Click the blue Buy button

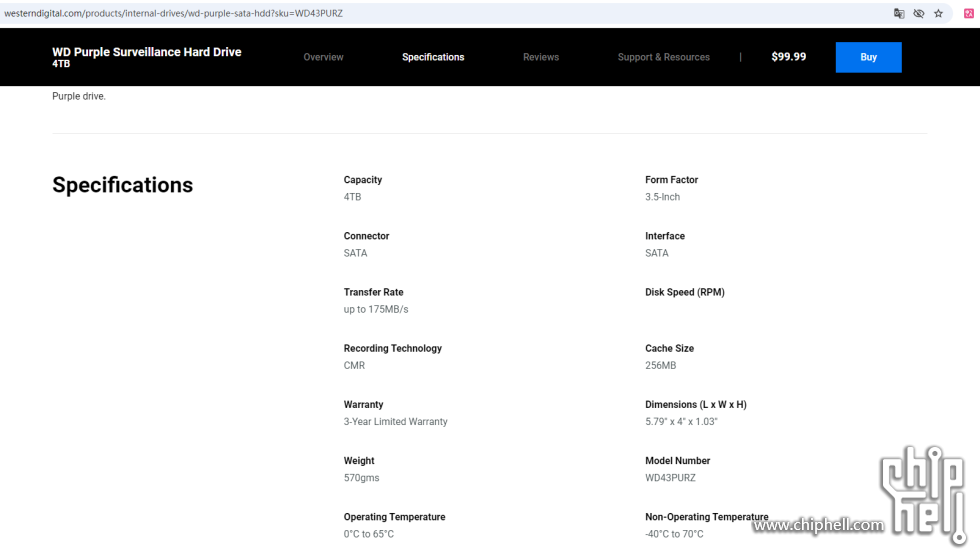tap(868, 57)
